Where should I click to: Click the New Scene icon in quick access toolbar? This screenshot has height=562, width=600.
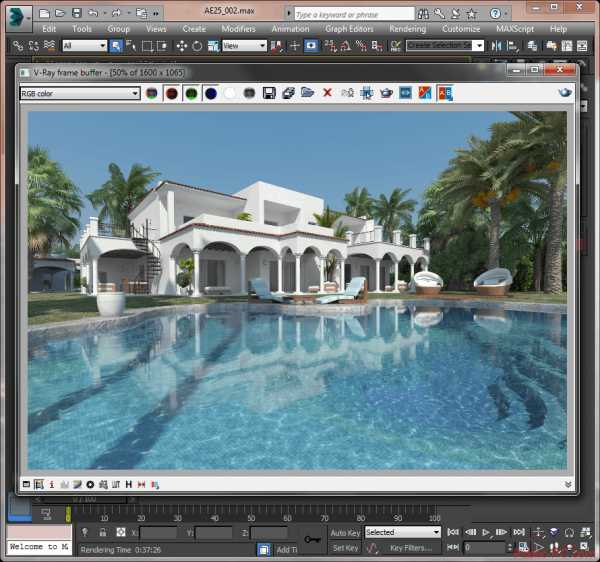[44, 14]
